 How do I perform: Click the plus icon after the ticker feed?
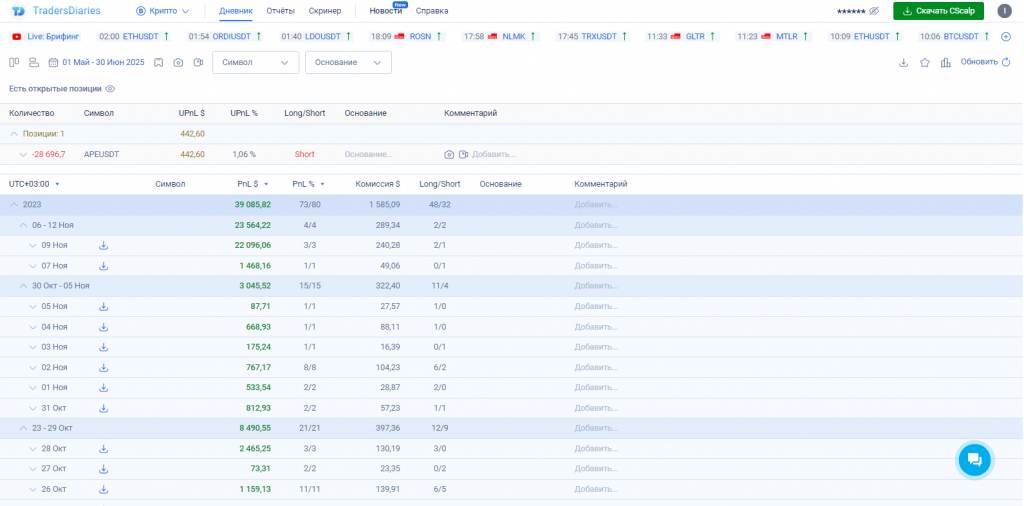pyautogui.click(x=1006, y=36)
